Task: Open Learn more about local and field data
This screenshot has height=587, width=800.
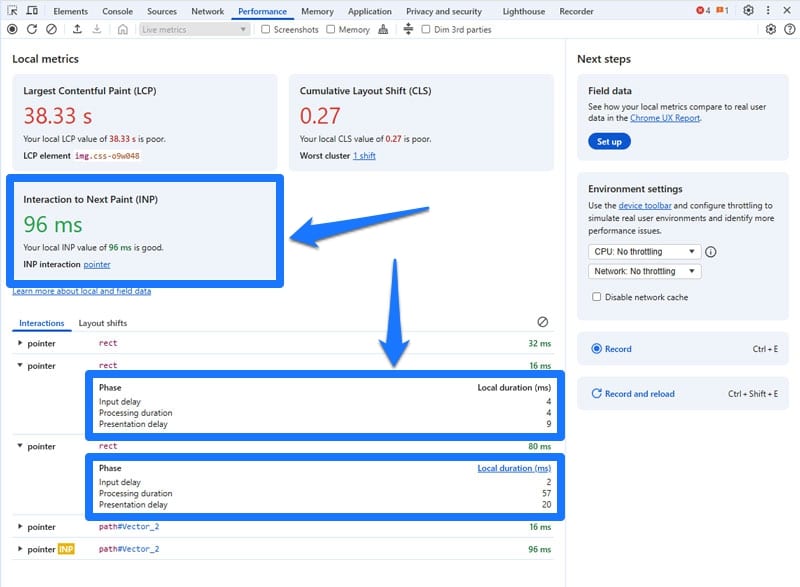Action: pos(82,291)
